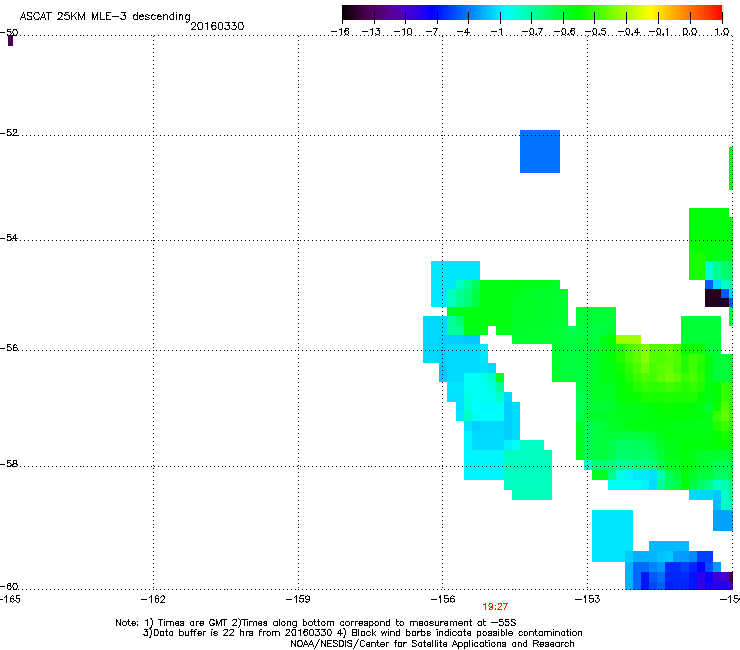
Task: Click the -60 latitude axis label
Action: pyautogui.click(x=9, y=587)
